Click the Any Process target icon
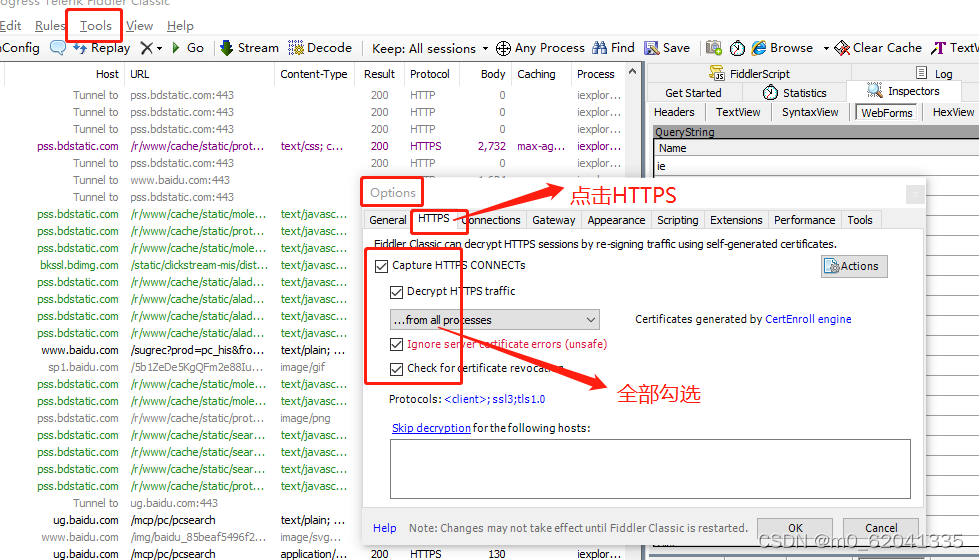 [503, 48]
